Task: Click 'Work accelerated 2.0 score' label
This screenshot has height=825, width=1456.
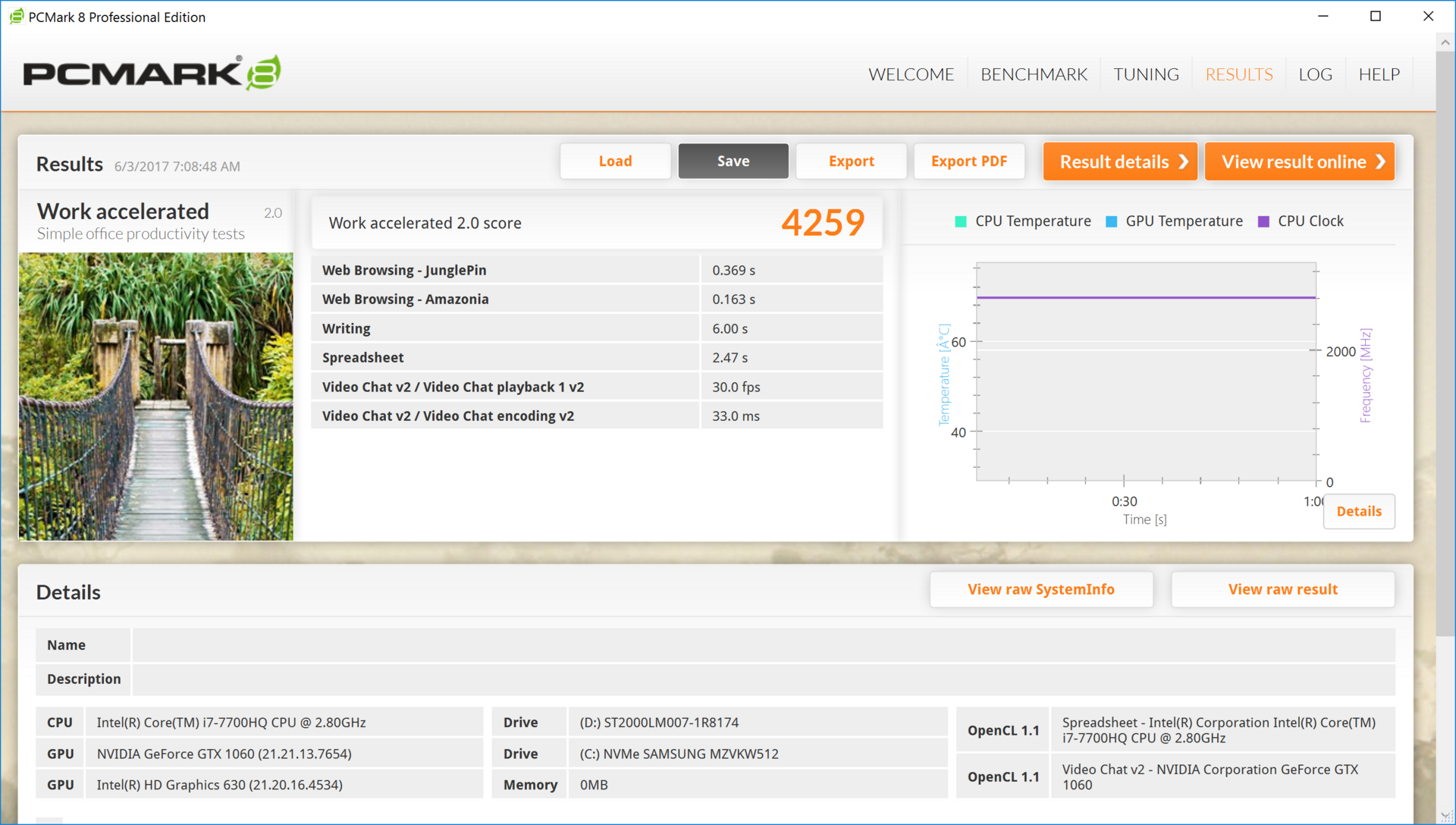Action: (425, 223)
